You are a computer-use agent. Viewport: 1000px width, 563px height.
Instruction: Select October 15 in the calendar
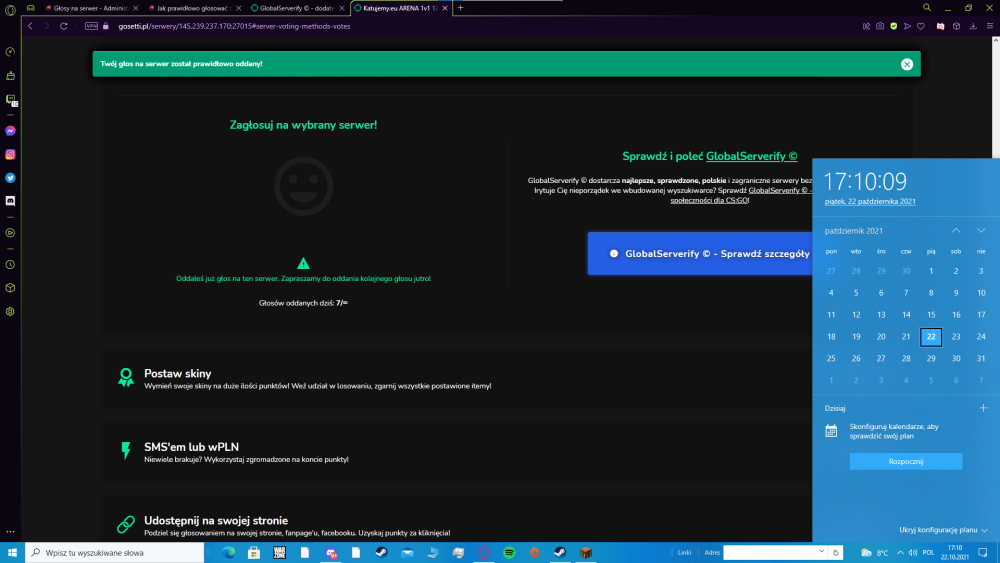coord(931,314)
